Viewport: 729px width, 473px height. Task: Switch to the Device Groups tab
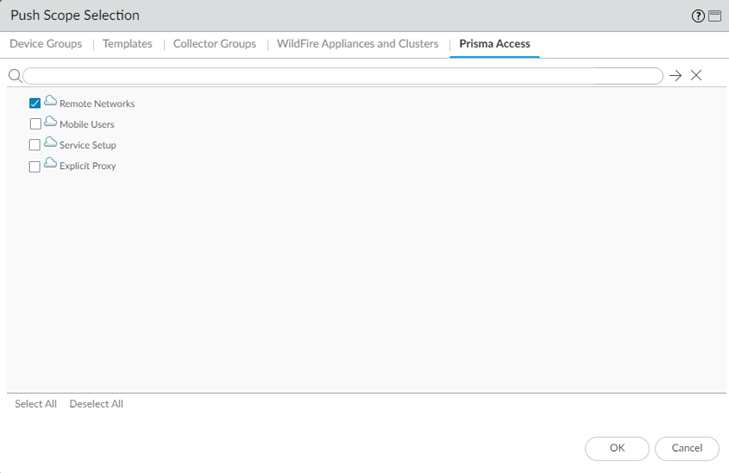click(x=46, y=44)
